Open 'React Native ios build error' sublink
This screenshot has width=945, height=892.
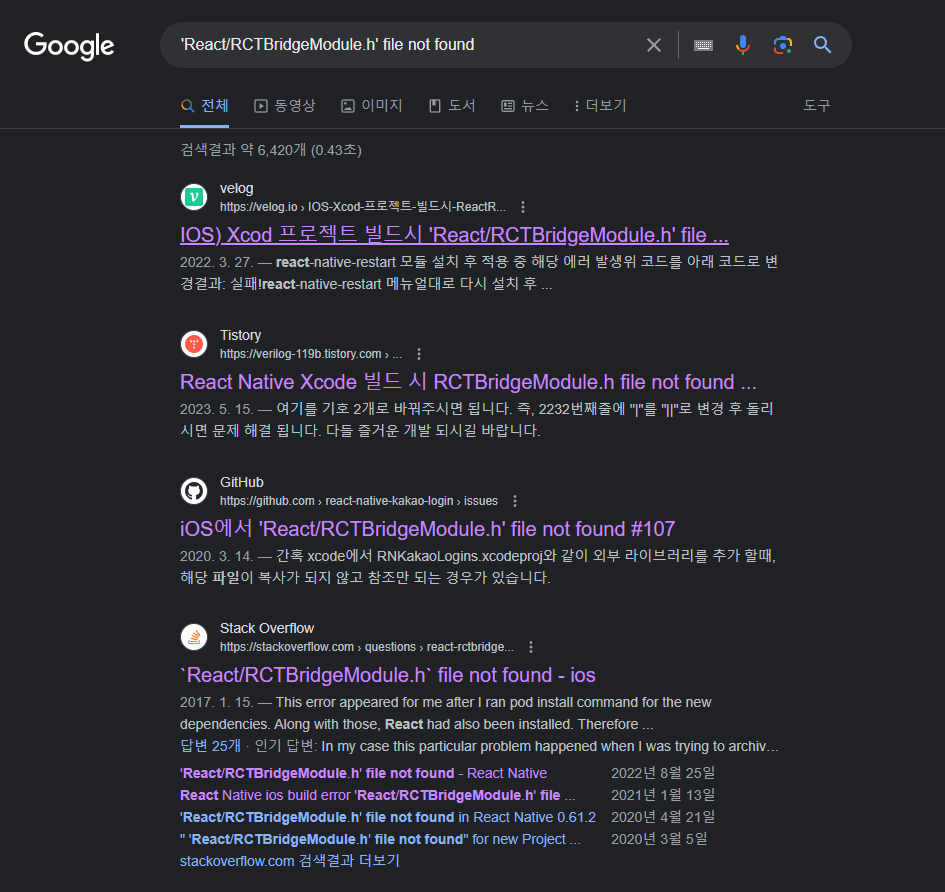(377, 796)
